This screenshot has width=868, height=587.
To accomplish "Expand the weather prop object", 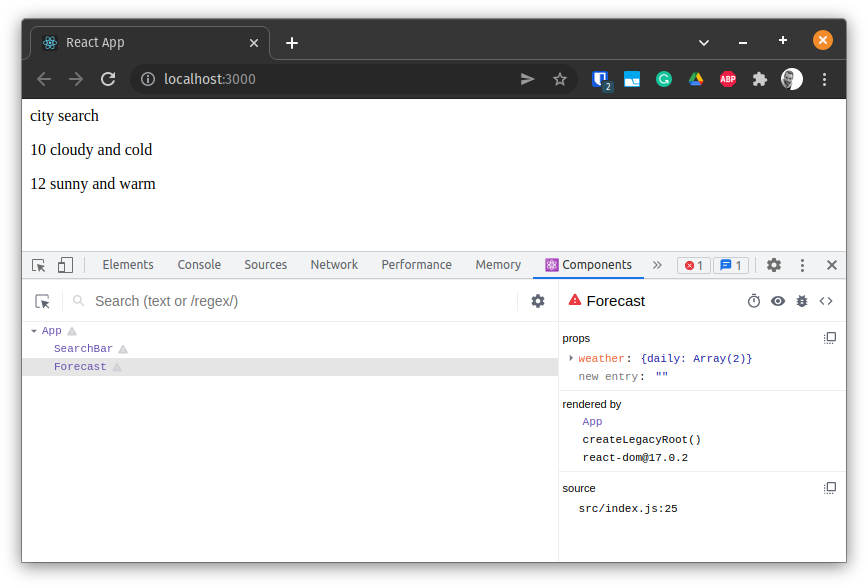I will pyautogui.click(x=571, y=358).
